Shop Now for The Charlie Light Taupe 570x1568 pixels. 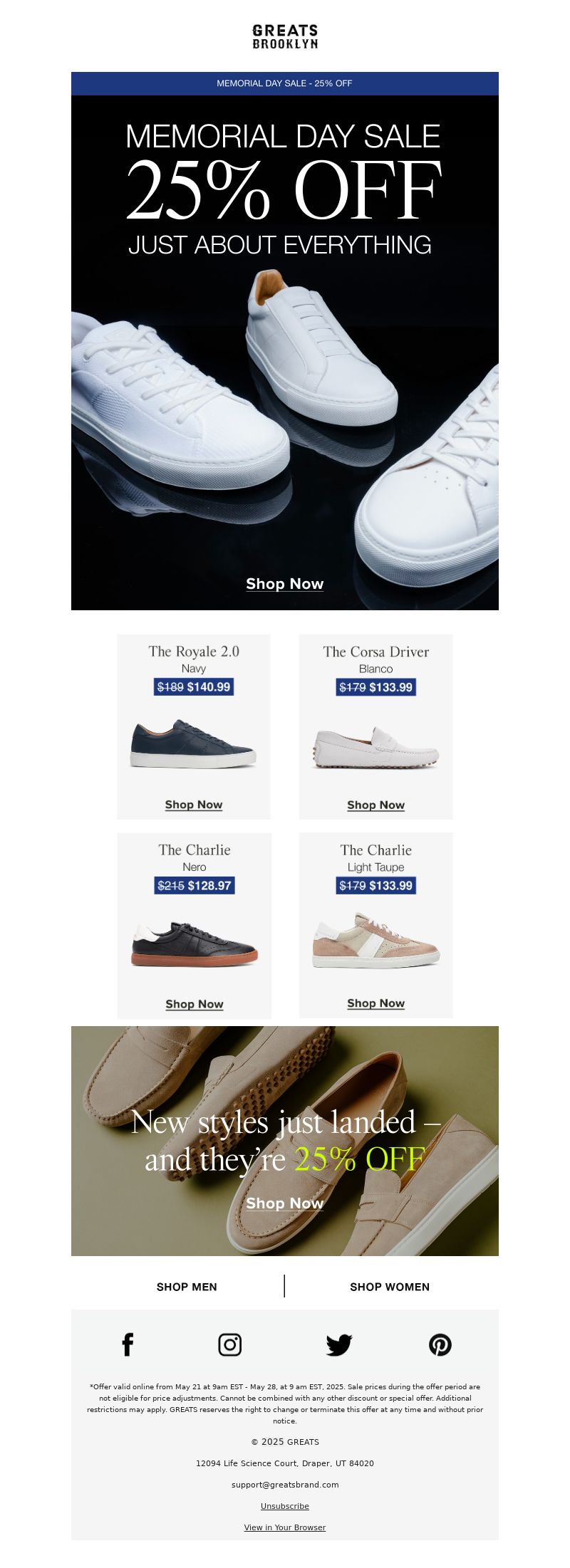[x=376, y=1003]
